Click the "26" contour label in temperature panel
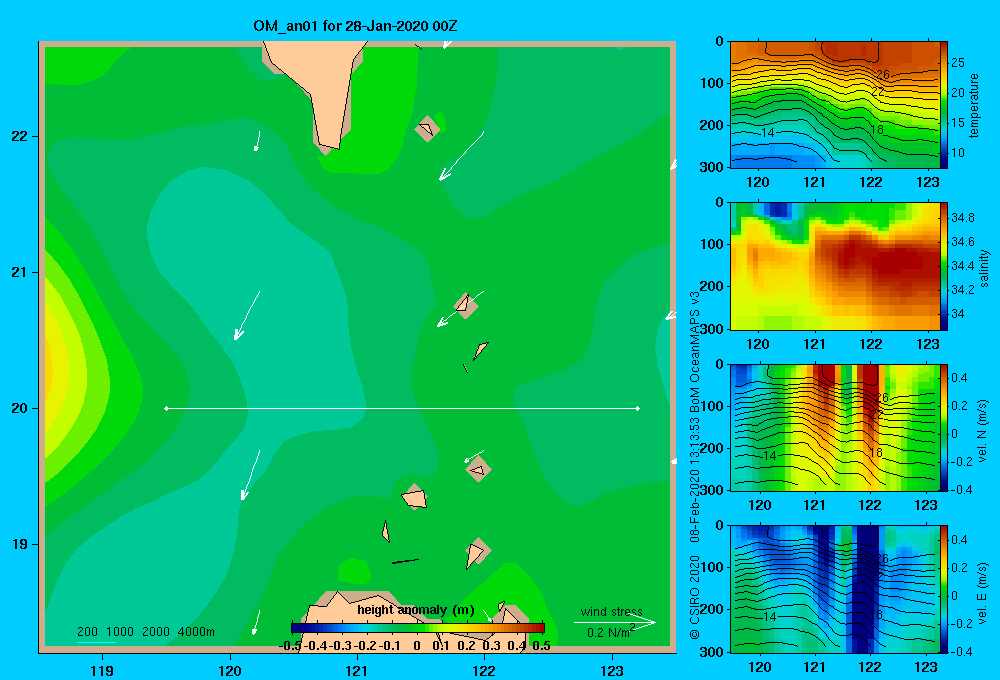 click(x=883, y=75)
